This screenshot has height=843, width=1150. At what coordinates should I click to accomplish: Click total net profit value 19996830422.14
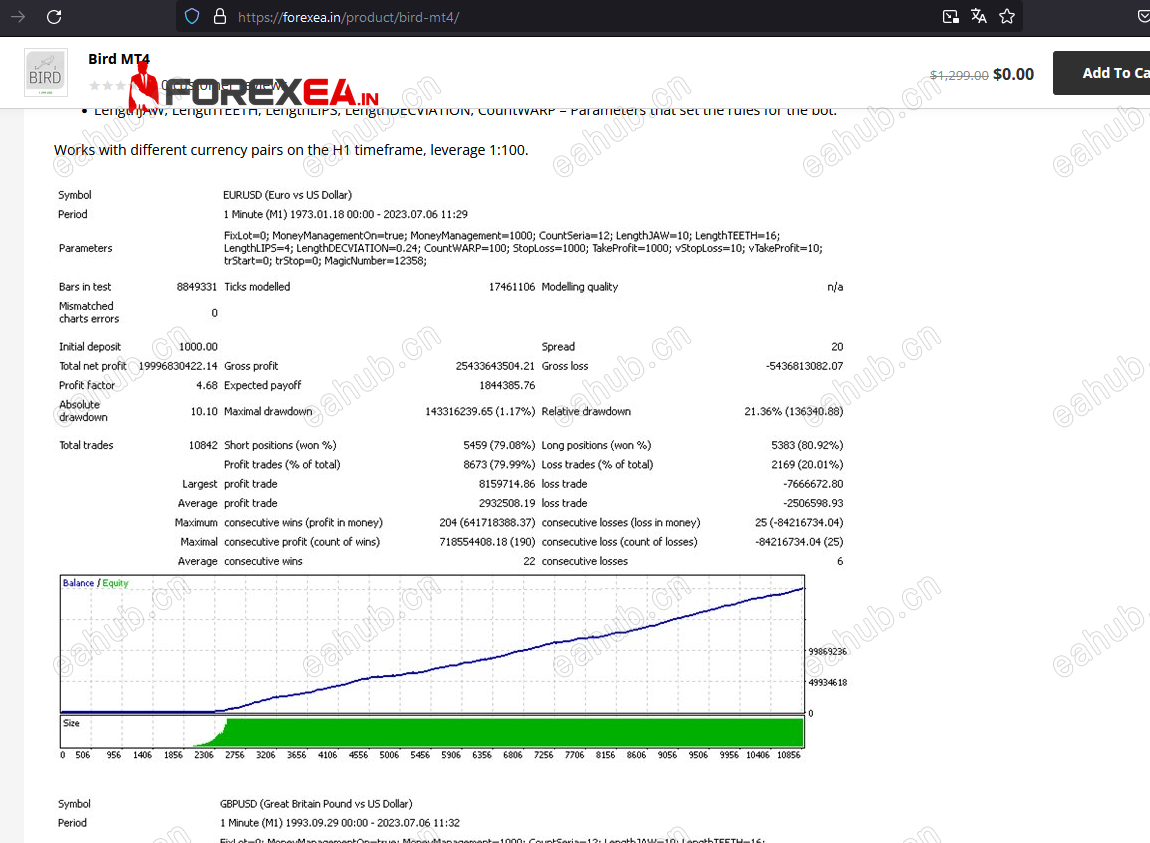coord(178,366)
